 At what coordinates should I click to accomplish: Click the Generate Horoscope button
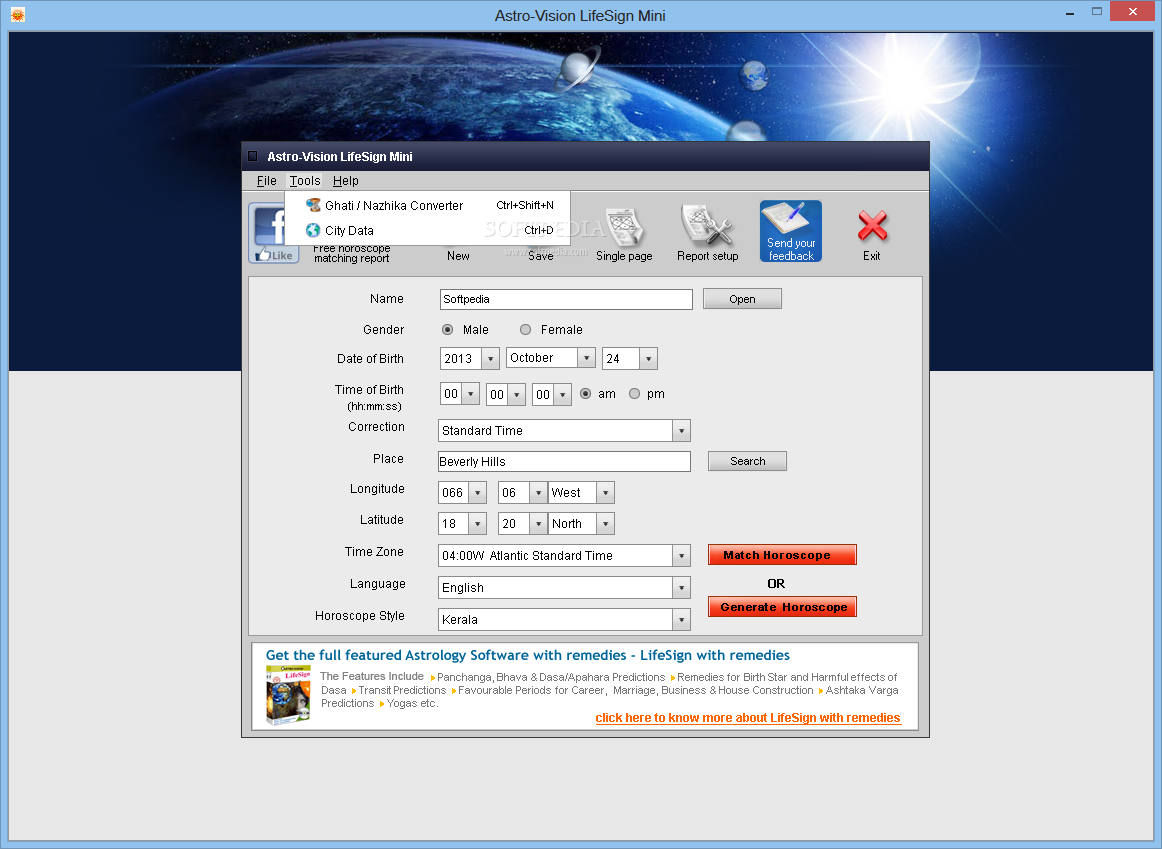click(782, 607)
